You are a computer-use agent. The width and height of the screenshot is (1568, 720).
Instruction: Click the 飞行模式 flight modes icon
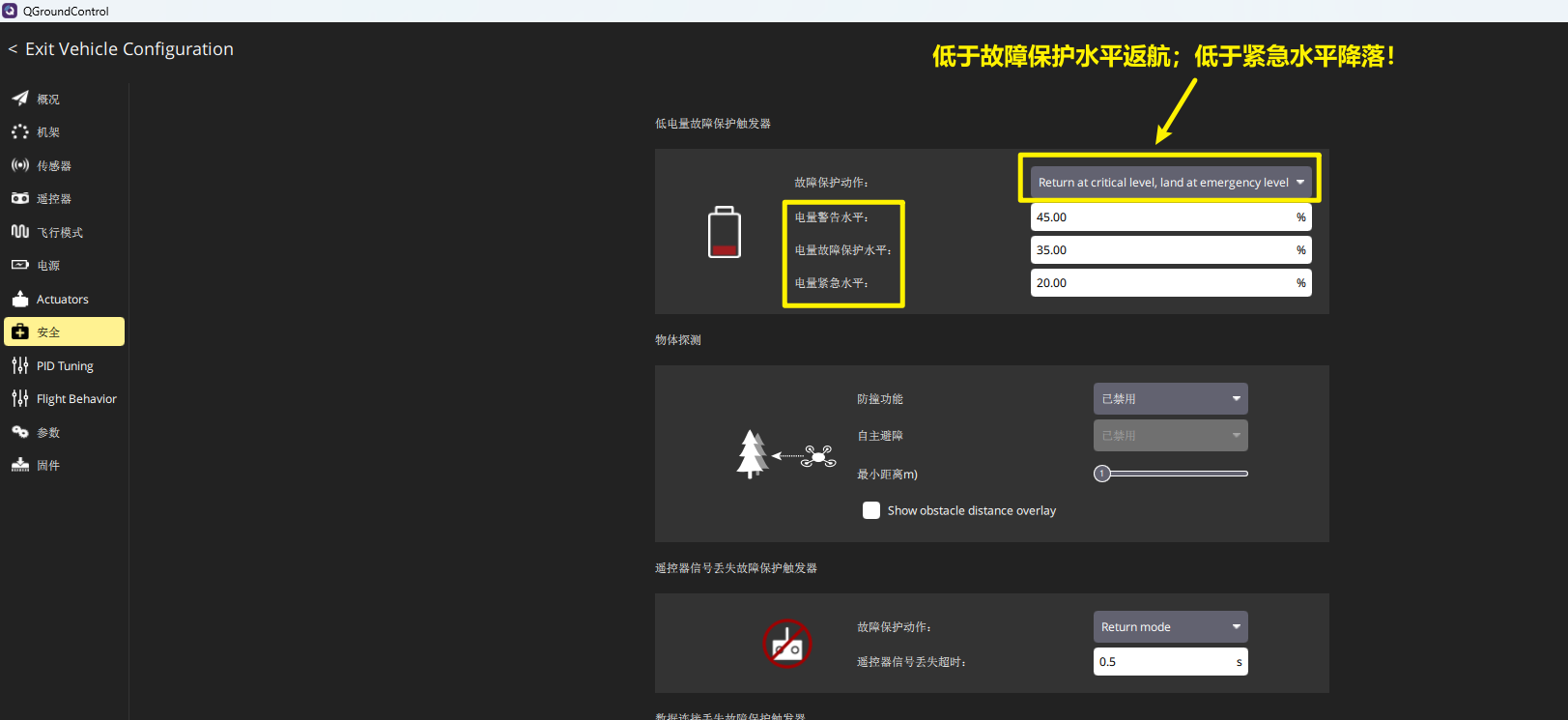coord(20,232)
